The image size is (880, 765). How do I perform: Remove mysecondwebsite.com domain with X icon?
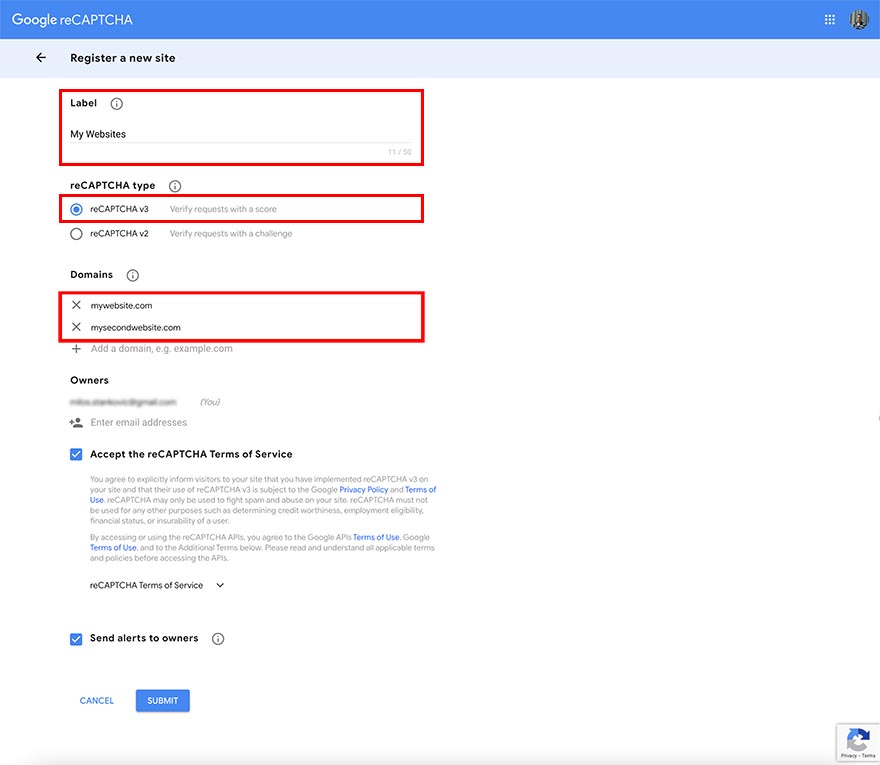76,327
